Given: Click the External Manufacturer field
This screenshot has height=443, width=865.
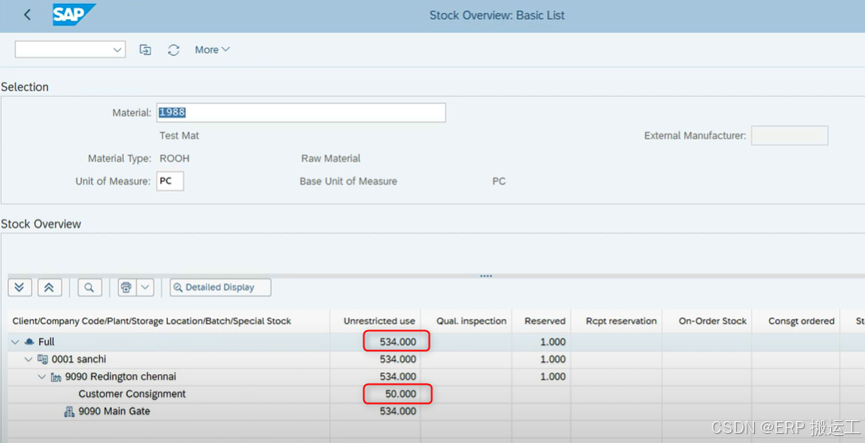Looking at the screenshot, I should [789, 136].
